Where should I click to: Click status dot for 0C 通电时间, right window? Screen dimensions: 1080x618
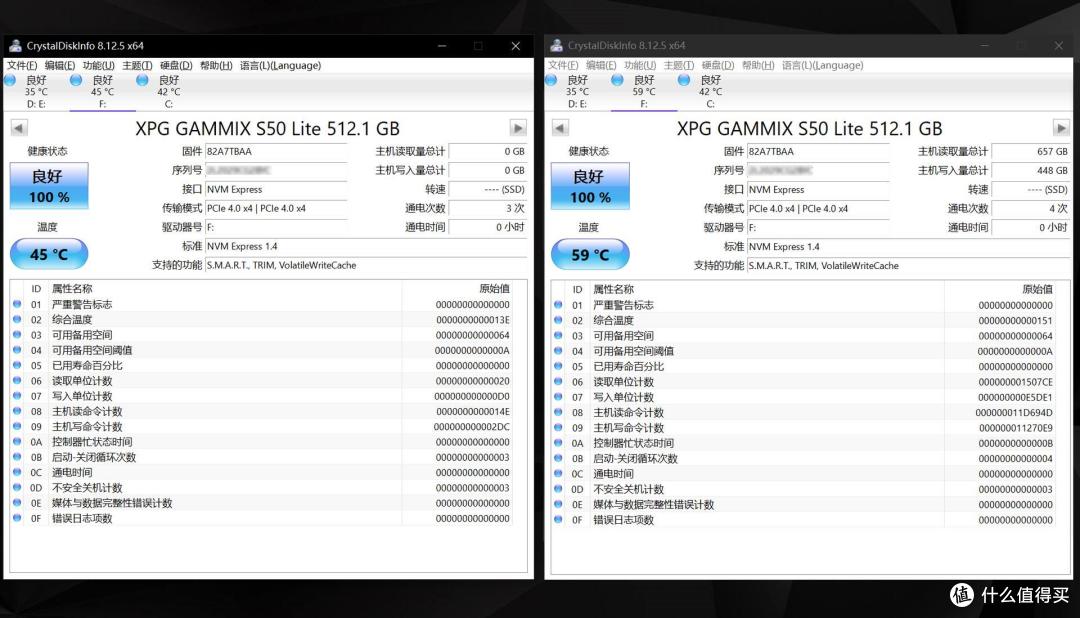pyautogui.click(x=558, y=473)
